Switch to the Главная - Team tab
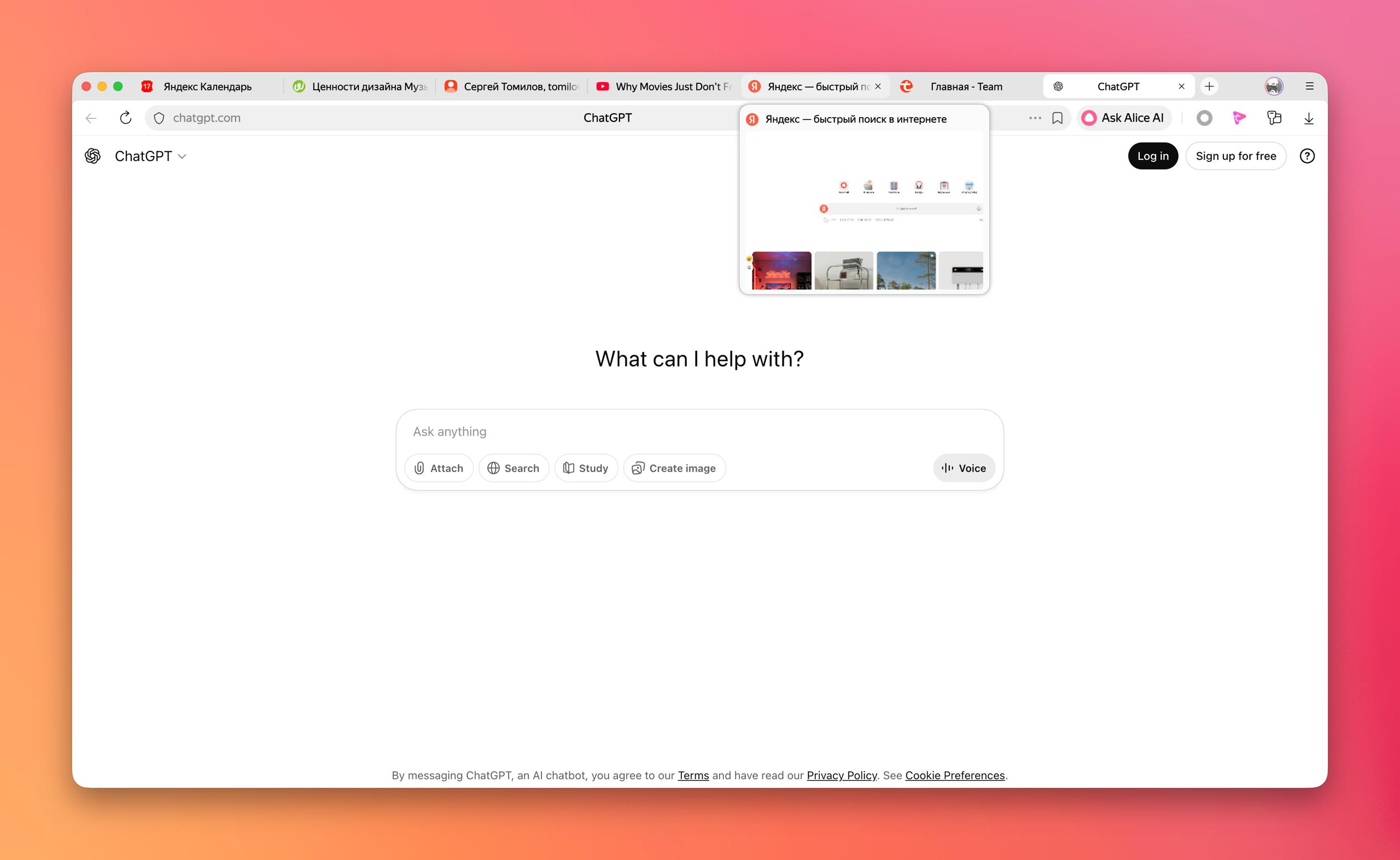 (x=966, y=86)
